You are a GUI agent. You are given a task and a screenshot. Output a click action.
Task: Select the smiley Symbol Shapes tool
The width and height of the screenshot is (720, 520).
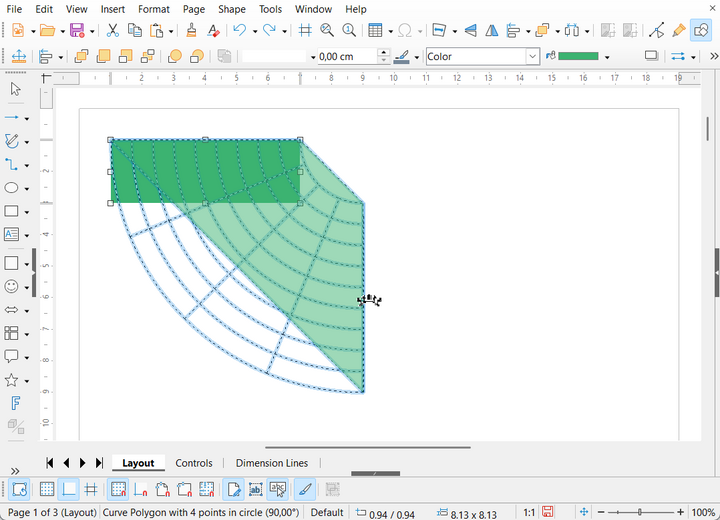pyautogui.click(x=12, y=286)
